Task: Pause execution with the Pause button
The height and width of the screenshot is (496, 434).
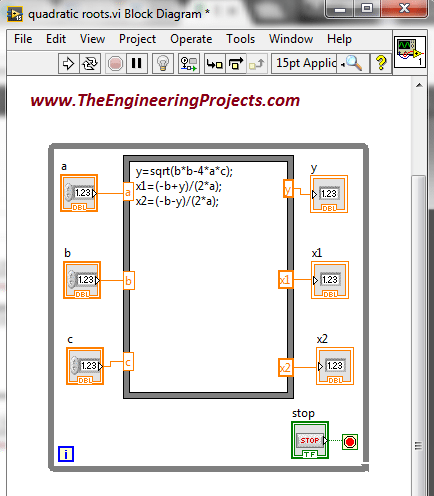Action: point(137,63)
